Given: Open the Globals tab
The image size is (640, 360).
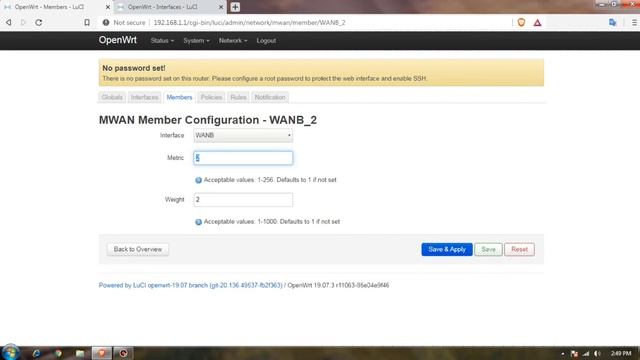Looking at the screenshot, I should click(x=112, y=97).
